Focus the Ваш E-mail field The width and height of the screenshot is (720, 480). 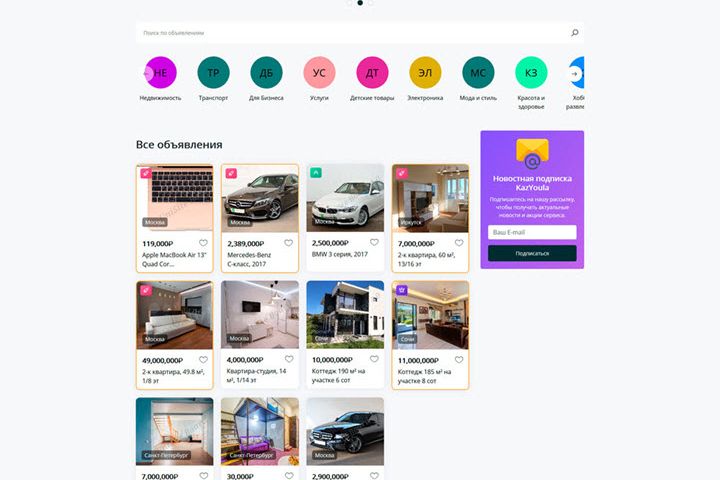coord(532,232)
